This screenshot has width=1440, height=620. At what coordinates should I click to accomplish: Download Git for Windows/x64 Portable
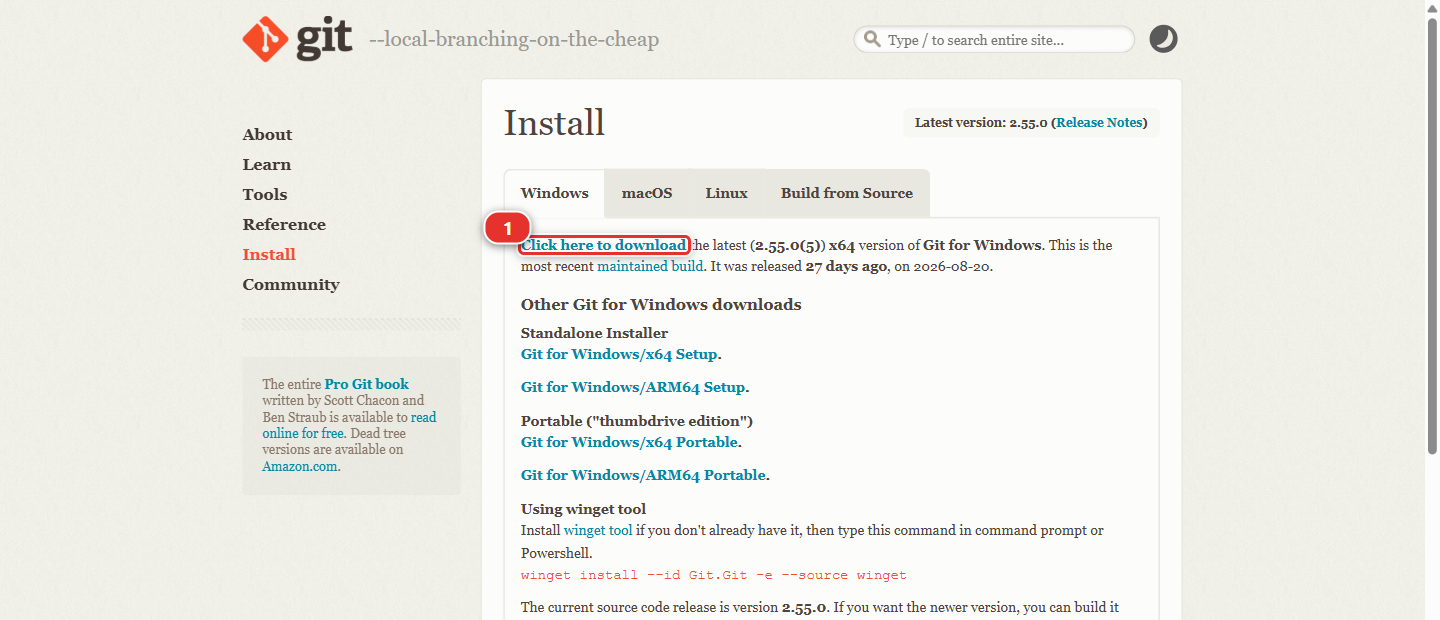(629, 442)
